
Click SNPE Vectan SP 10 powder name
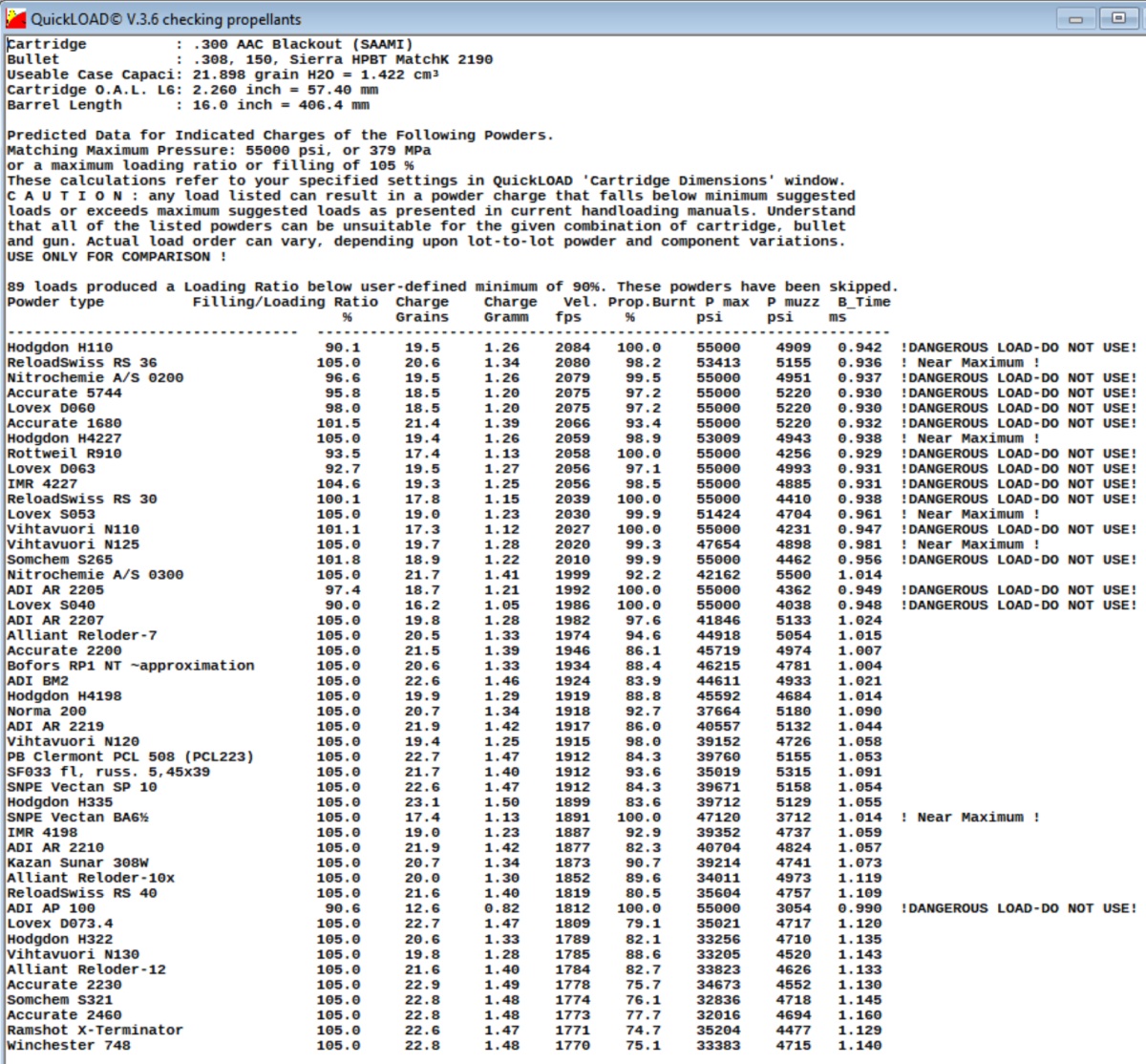82,788
